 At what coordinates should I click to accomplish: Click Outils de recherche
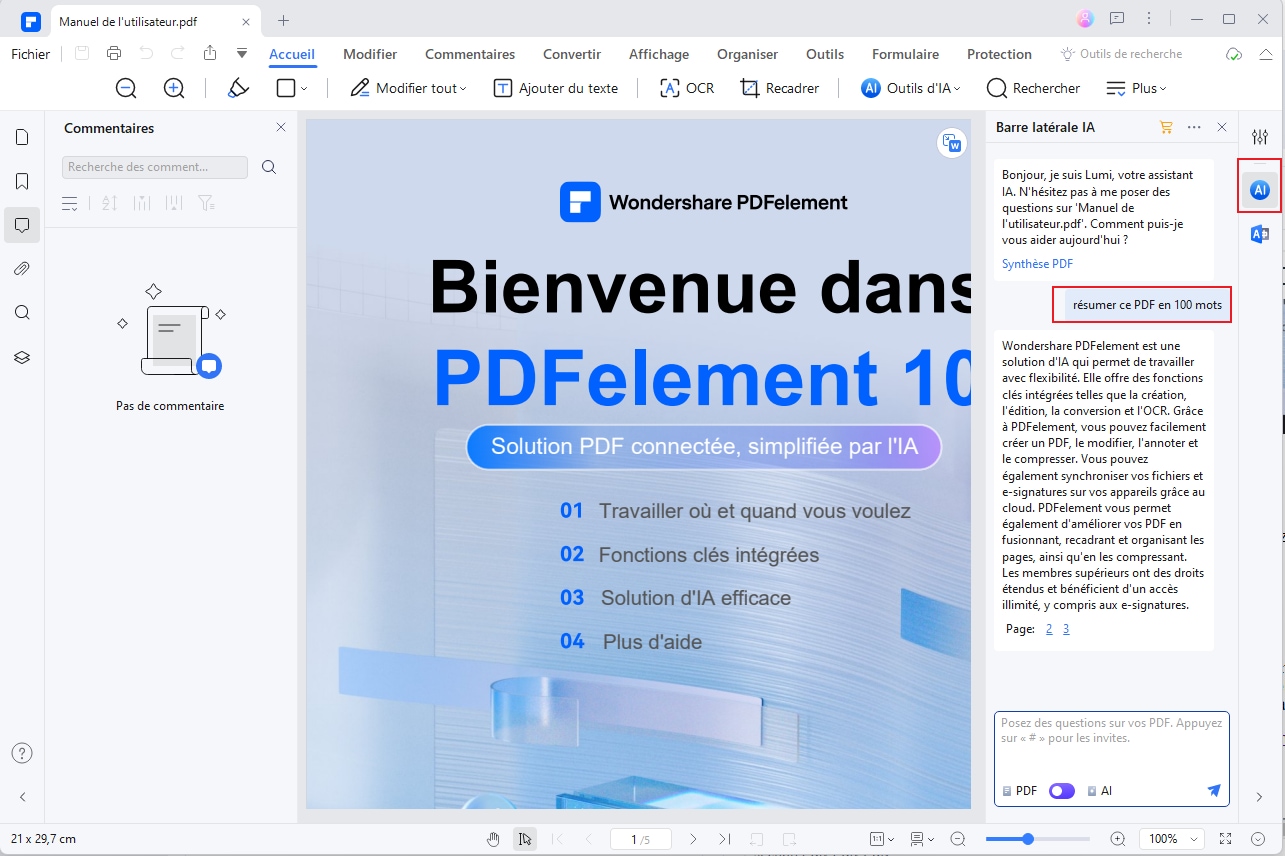1122,54
